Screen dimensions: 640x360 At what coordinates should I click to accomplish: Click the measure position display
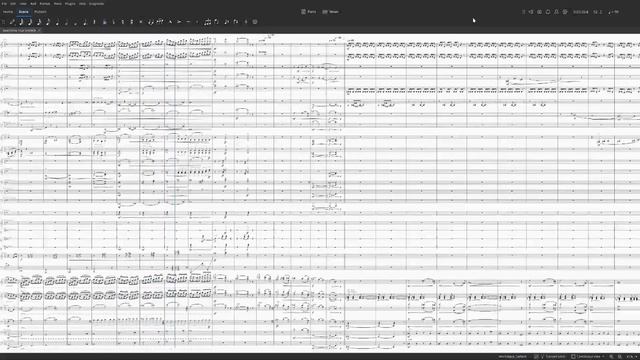(598, 12)
